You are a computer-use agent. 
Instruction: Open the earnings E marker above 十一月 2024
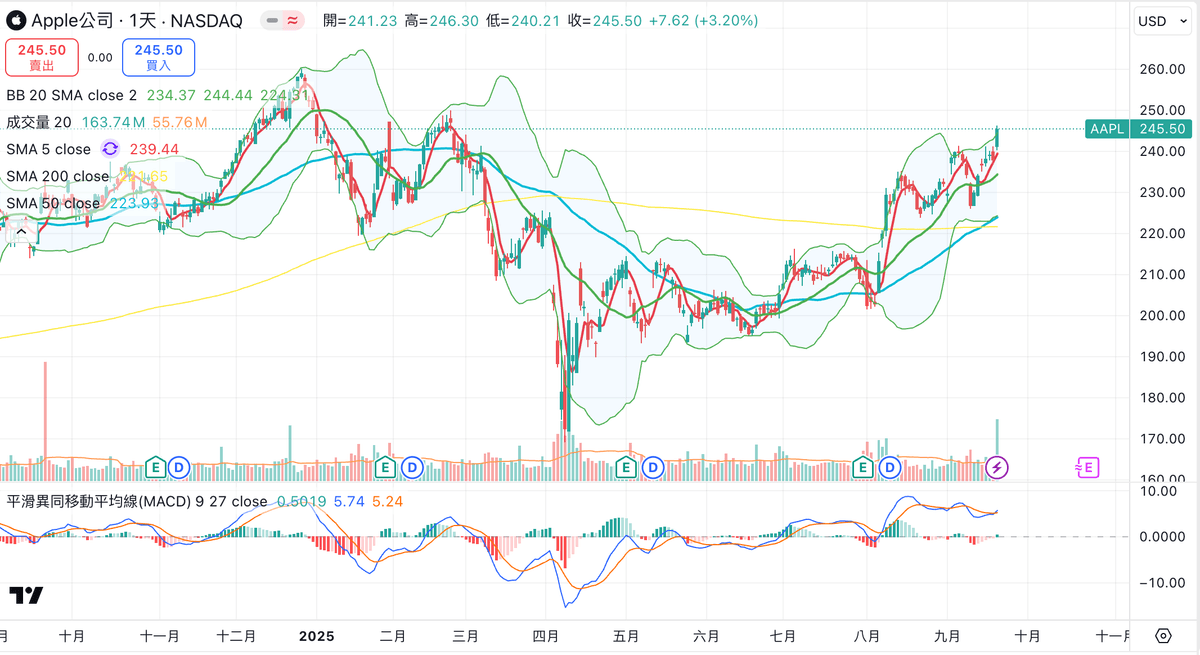click(x=155, y=466)
